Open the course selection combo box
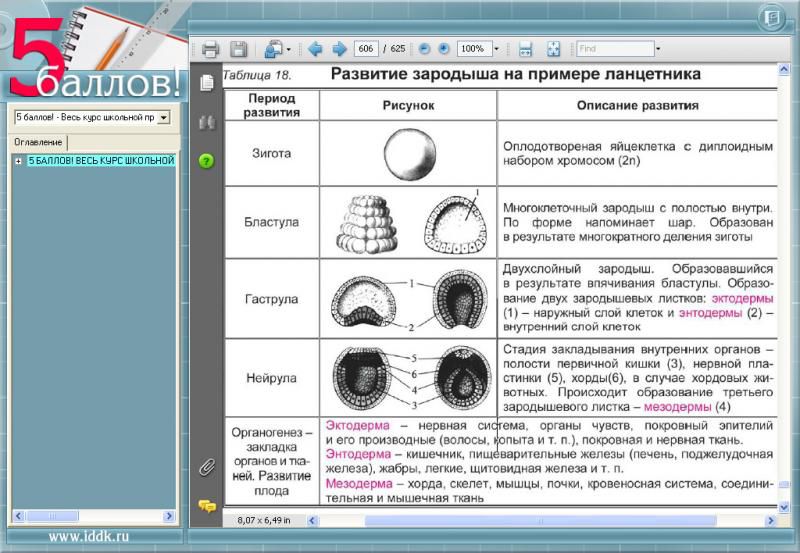This screenshot has width=800, height=553. [164, 117]
